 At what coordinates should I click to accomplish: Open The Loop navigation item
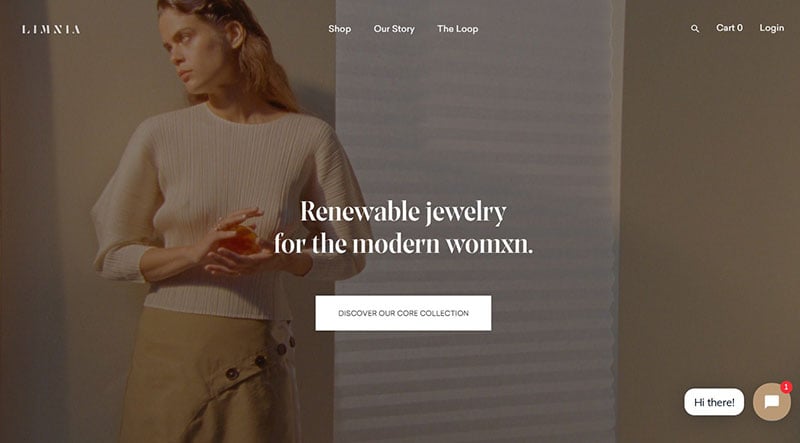click(x=458, y=29)
